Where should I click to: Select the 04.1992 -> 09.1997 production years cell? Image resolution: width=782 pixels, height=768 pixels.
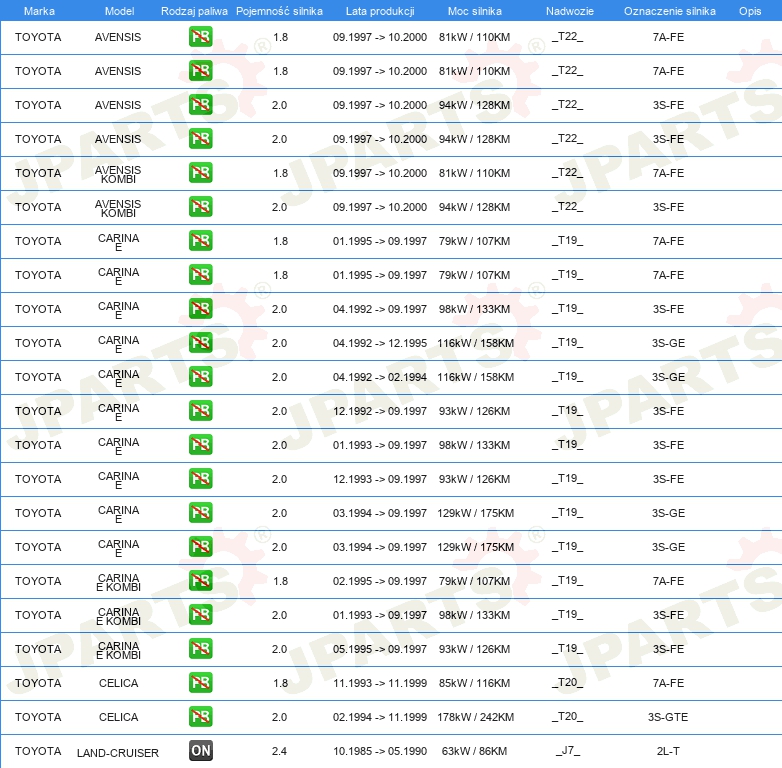pyautogui.click(x=380, y=309)
